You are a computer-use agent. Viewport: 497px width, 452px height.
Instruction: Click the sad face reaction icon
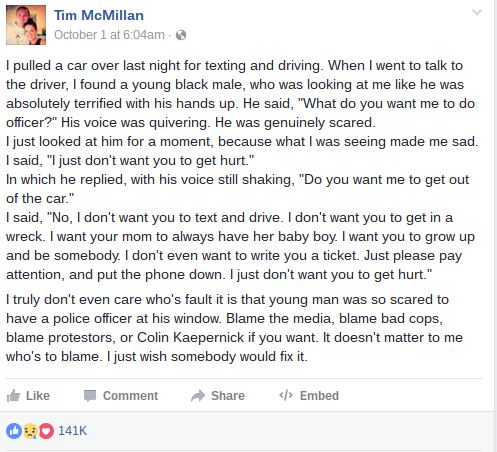(30, 431)
